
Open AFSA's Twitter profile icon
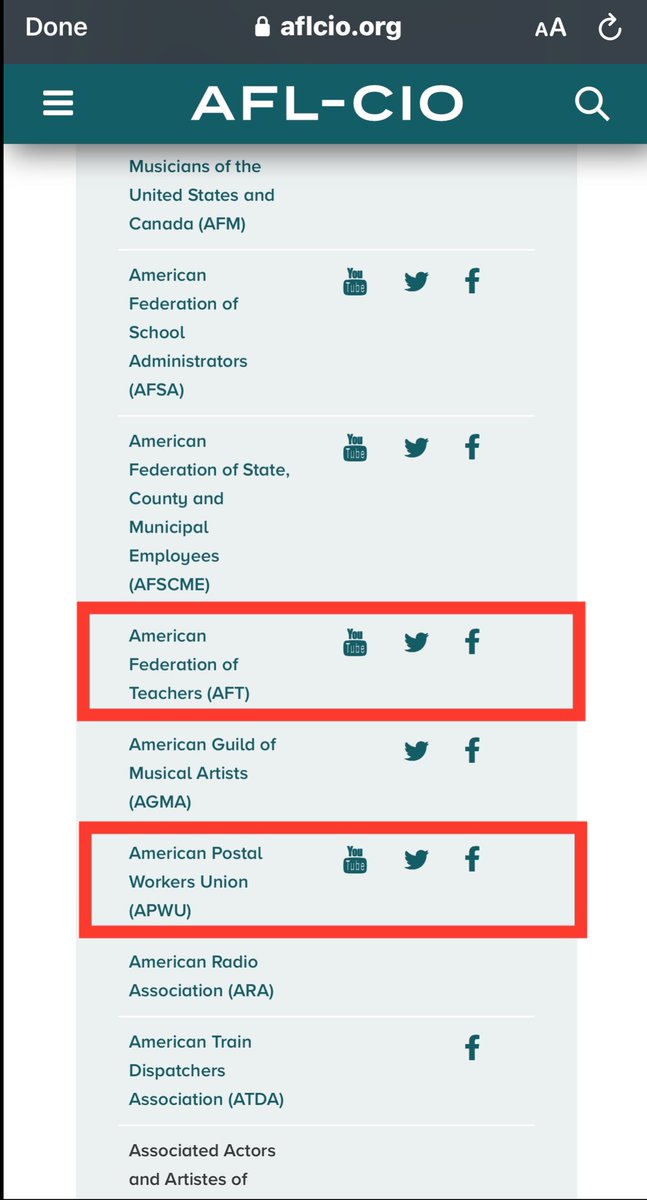tap(417, 281)
